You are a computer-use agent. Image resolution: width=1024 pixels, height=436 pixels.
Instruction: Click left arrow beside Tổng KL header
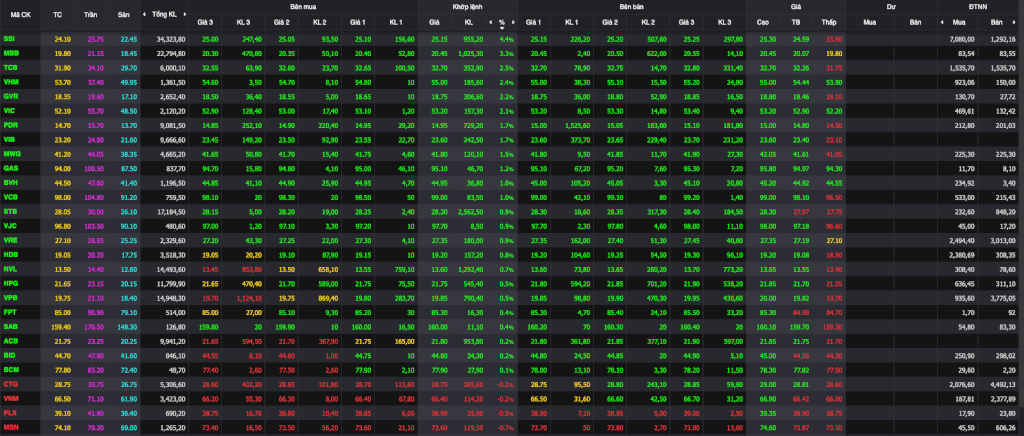pyautogui.click(x=144, y=14)
